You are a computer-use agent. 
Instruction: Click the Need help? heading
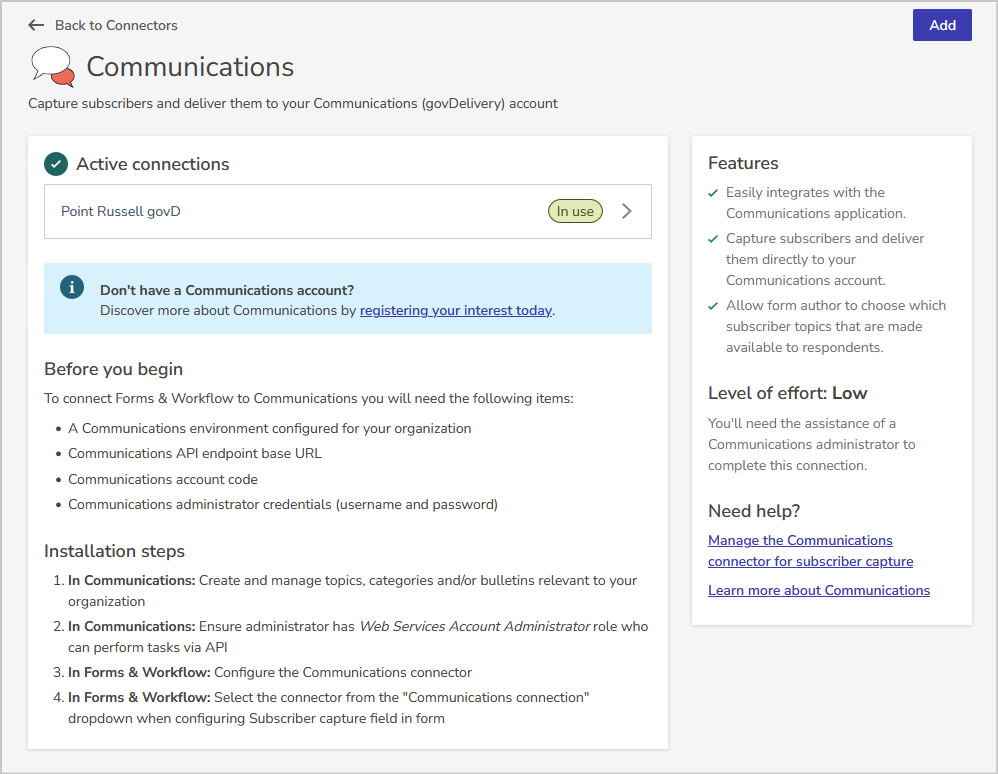pos(754,511)
